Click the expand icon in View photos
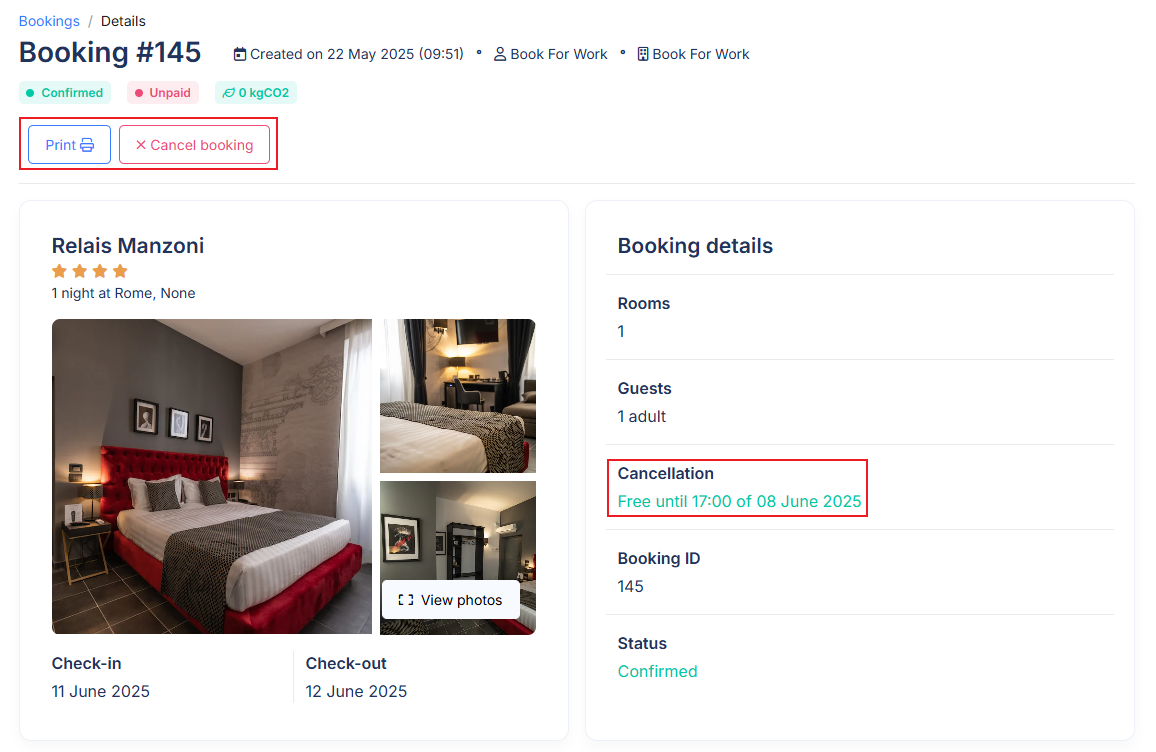 coord(405,600)
